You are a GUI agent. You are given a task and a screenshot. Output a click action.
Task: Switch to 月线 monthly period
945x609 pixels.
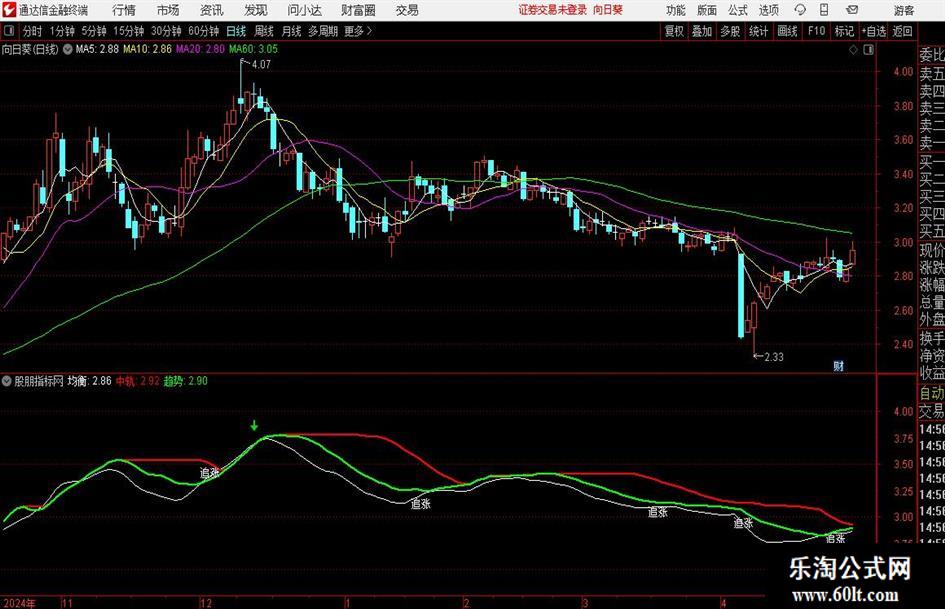pyautogui.click(x=291, y=31)
